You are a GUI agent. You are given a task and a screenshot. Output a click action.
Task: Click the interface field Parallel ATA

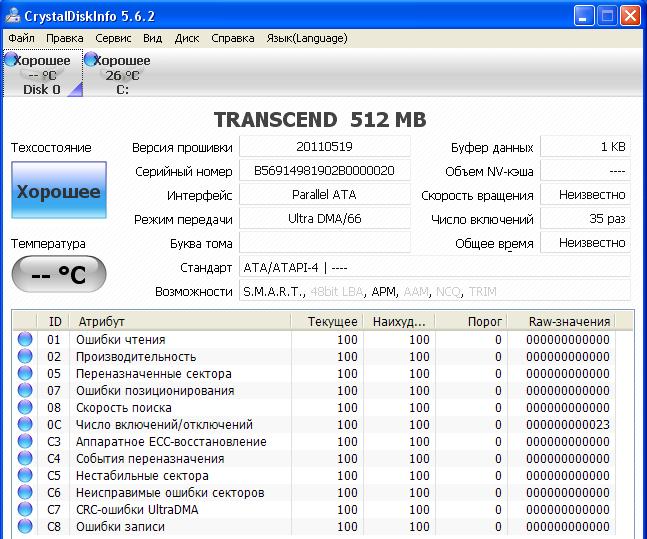(325, 194)
